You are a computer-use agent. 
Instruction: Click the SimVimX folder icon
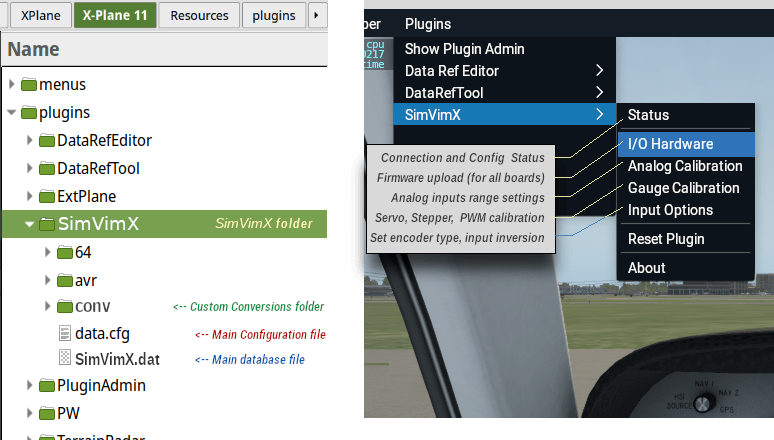[x=47, y=224]
